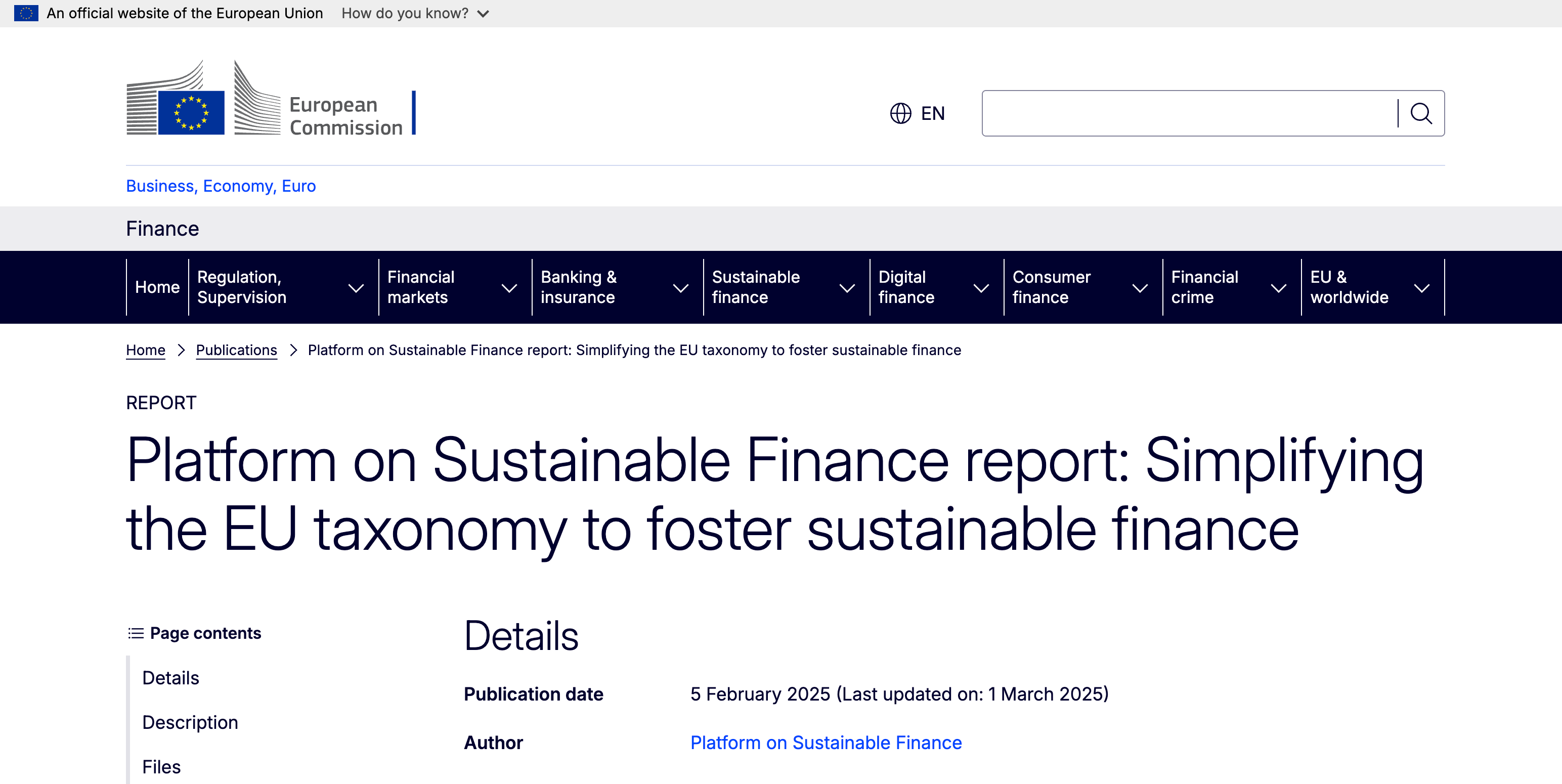Expand 'How do you know?' chevron
The width and height of the screenshot is (1562, 784).
[483, 14]
